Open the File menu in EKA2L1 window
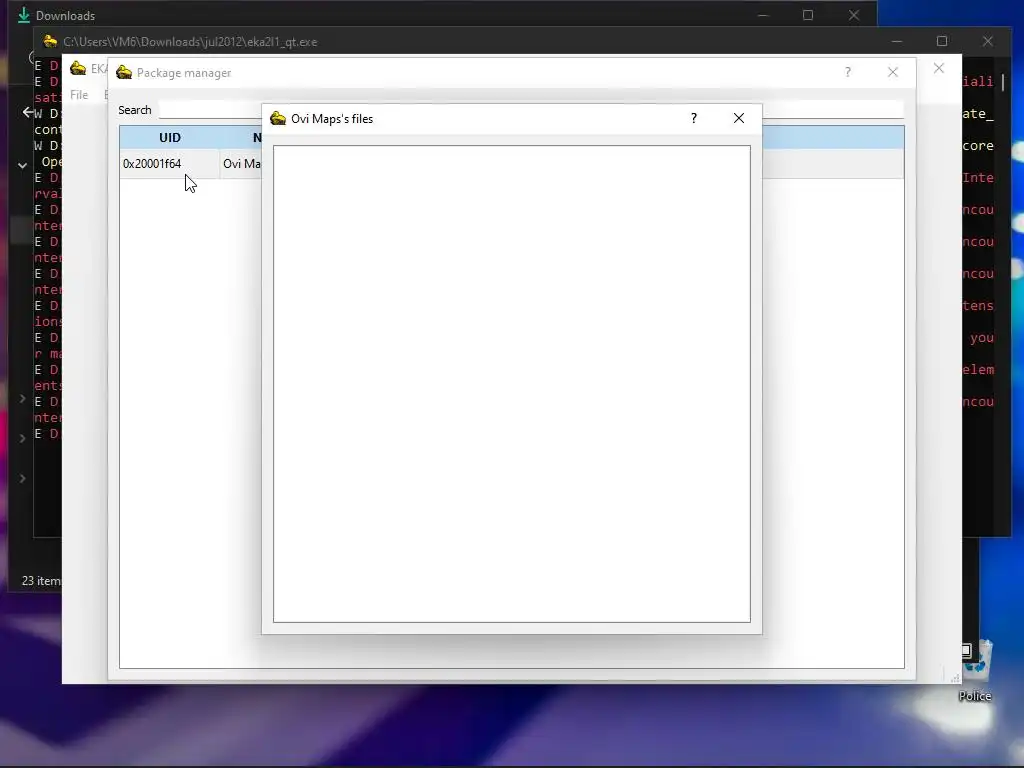 (79, 95)
